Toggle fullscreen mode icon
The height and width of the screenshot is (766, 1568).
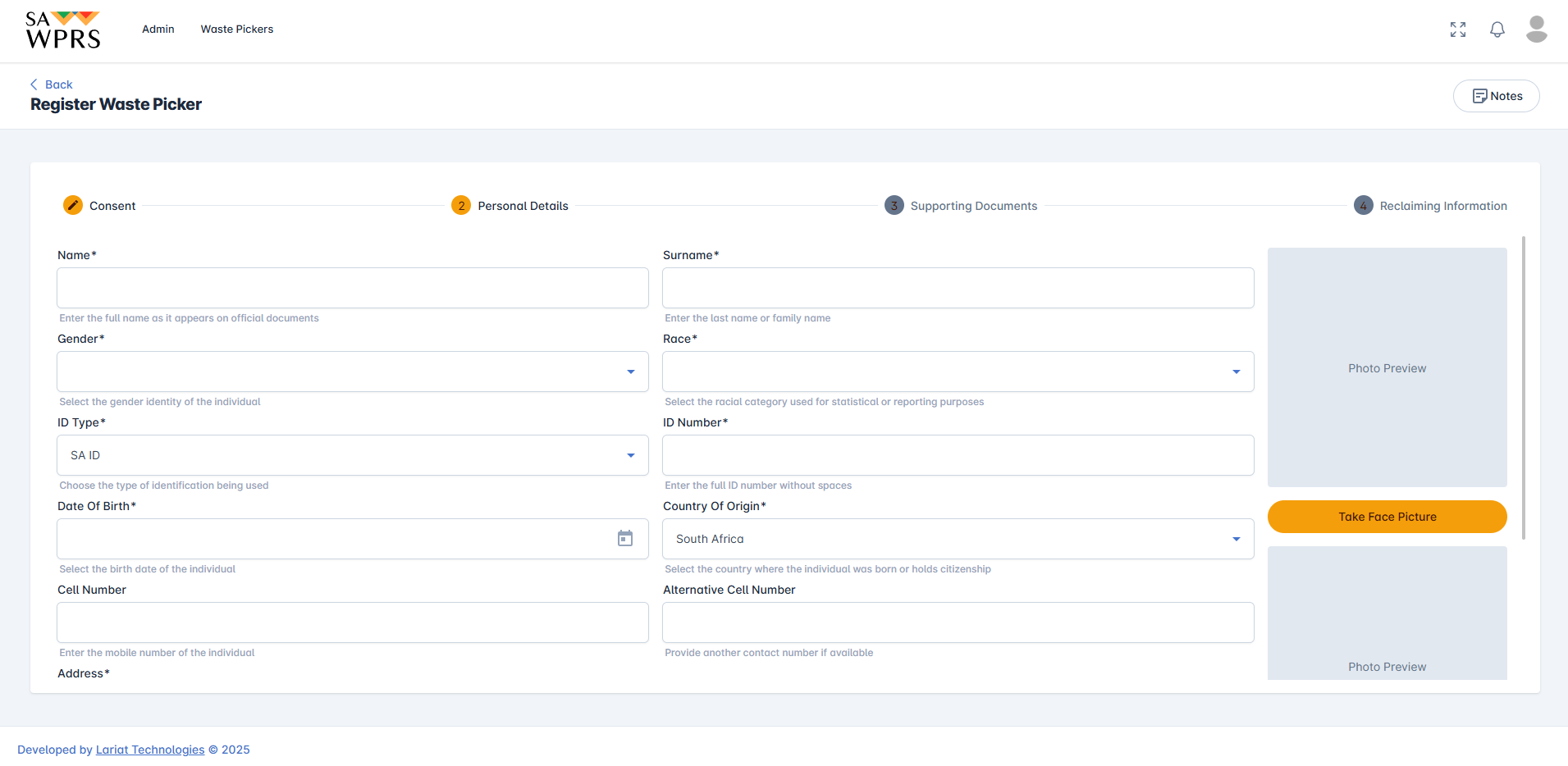pos(1458,30)
